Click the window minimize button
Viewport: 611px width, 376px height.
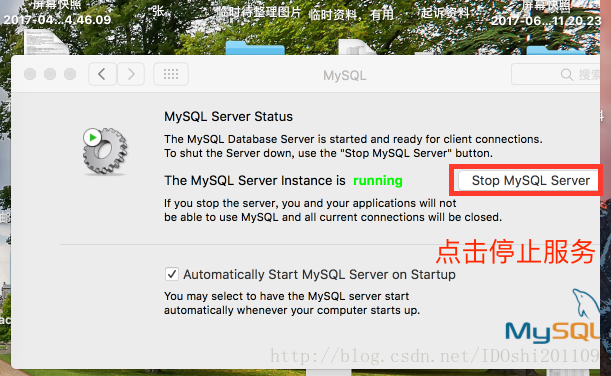(50, 74)
